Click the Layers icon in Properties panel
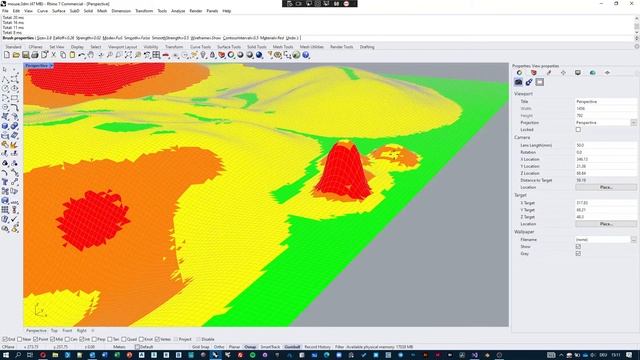The image size is (640, 360). (x=533, y=73)
